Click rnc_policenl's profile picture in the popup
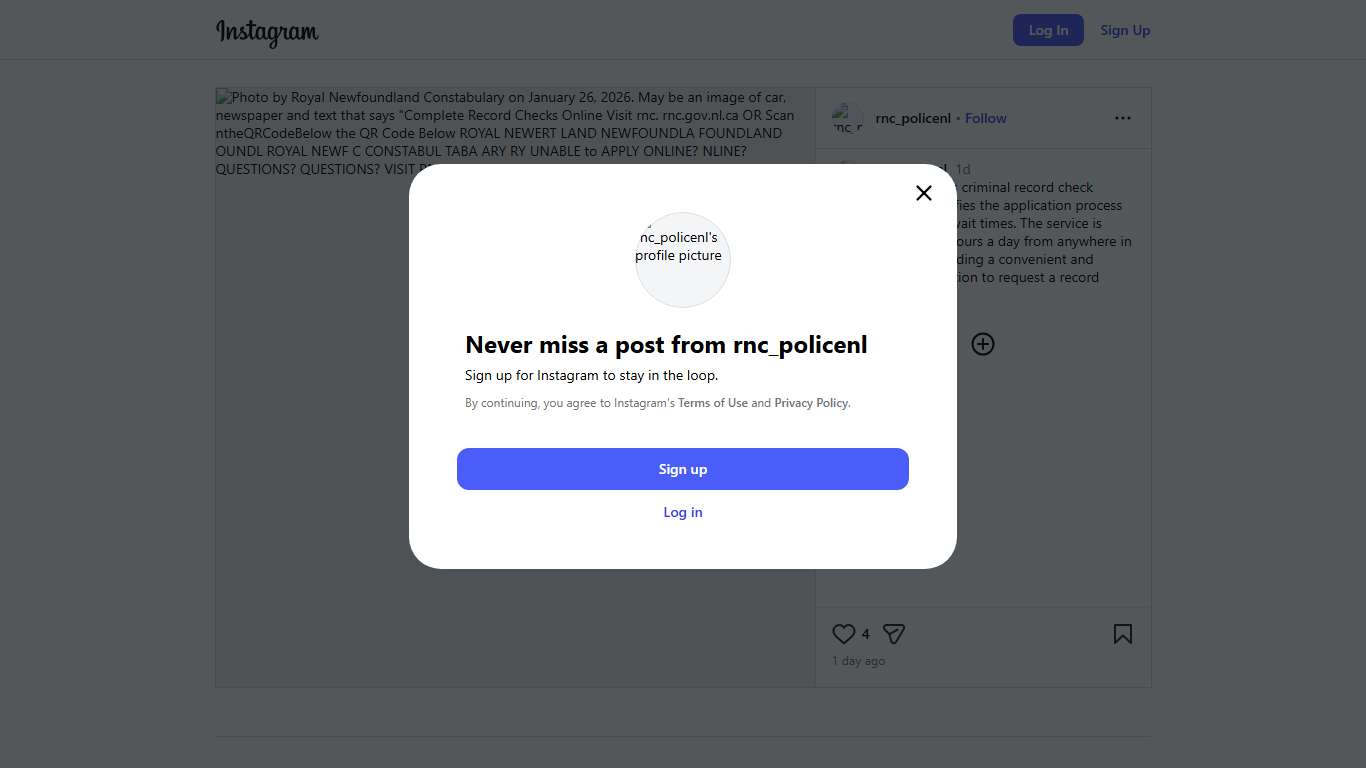Screen dimensions: 1366x768 (683, 259)
